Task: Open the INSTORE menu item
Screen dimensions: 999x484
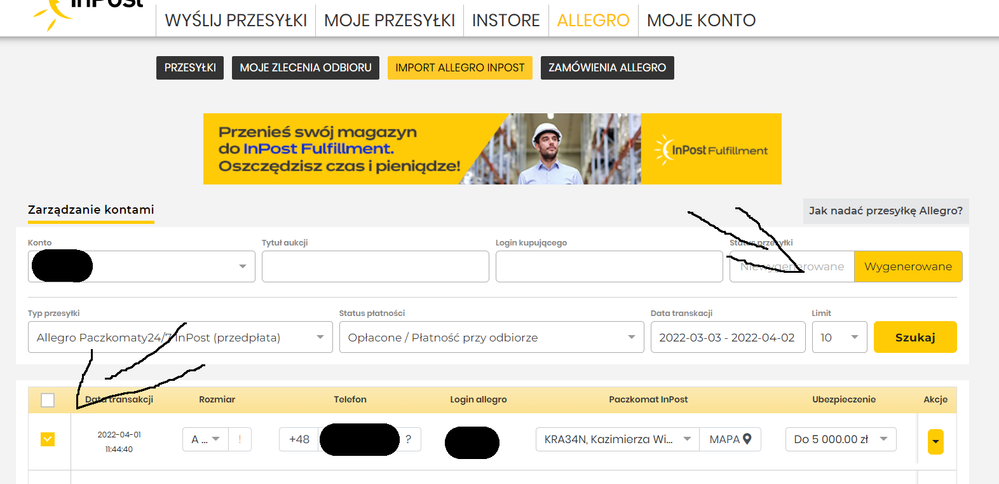Action: 506,20
